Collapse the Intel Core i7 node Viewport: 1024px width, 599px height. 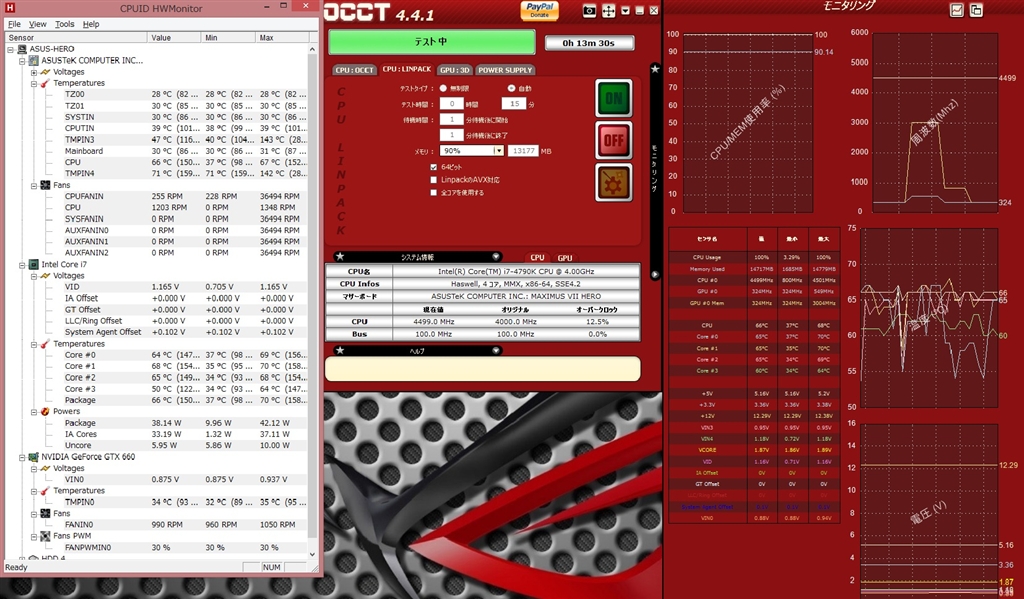coord(22,265)
